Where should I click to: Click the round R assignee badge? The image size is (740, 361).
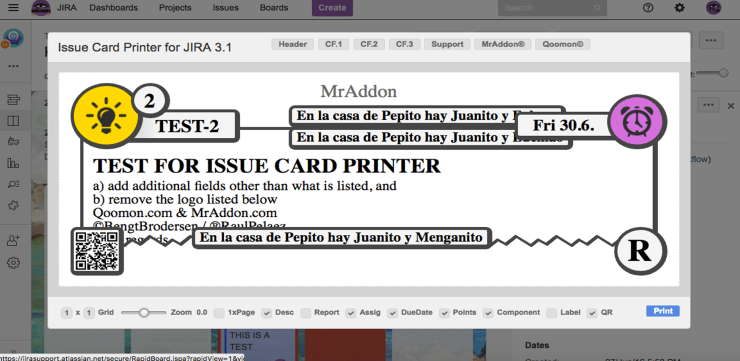(640, 252)
